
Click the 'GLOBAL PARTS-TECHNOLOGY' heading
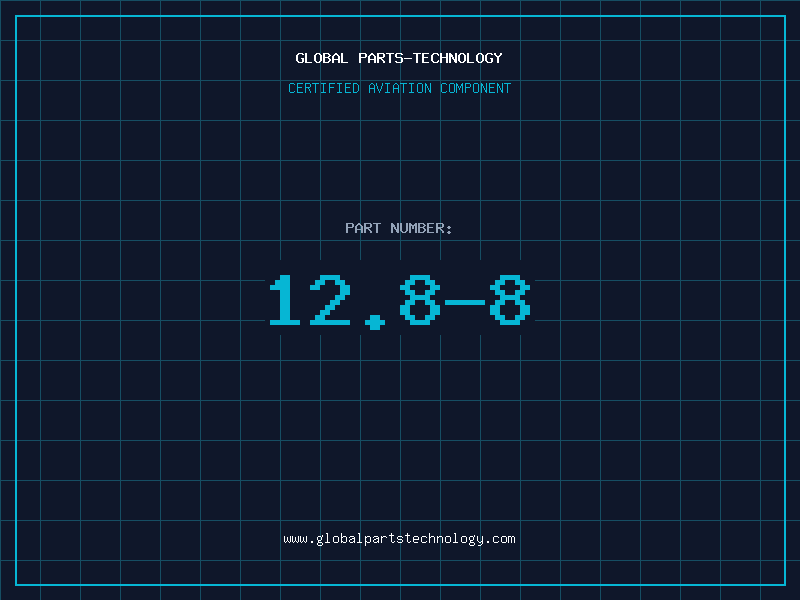(x=399, y=58)
